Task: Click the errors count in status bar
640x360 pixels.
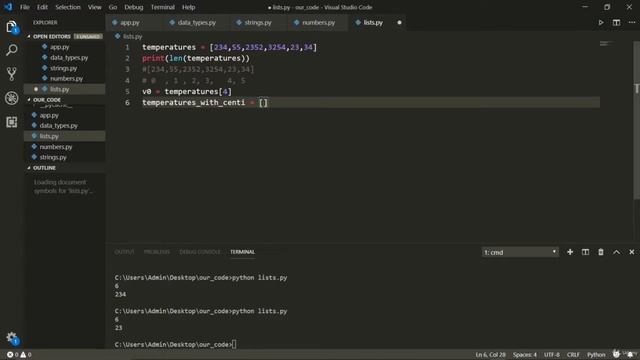Action: (x=13, y=355)
